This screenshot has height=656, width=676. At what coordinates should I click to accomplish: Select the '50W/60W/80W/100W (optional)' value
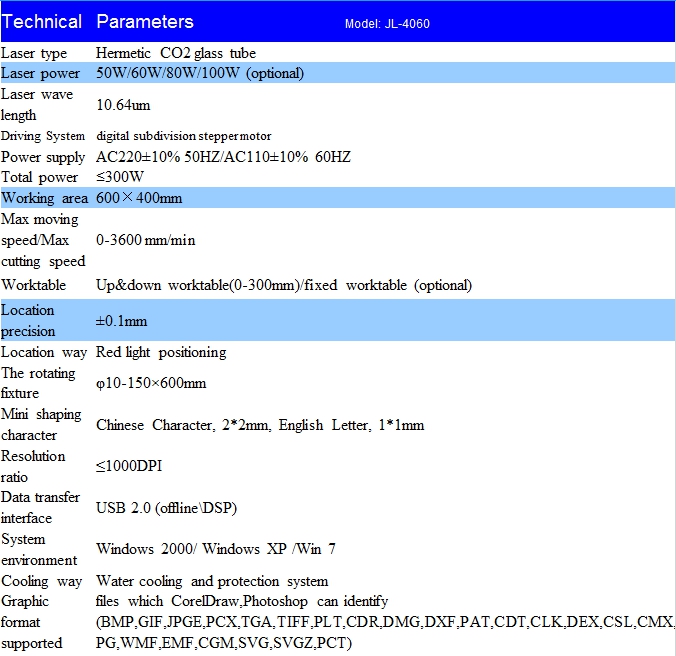200,73
